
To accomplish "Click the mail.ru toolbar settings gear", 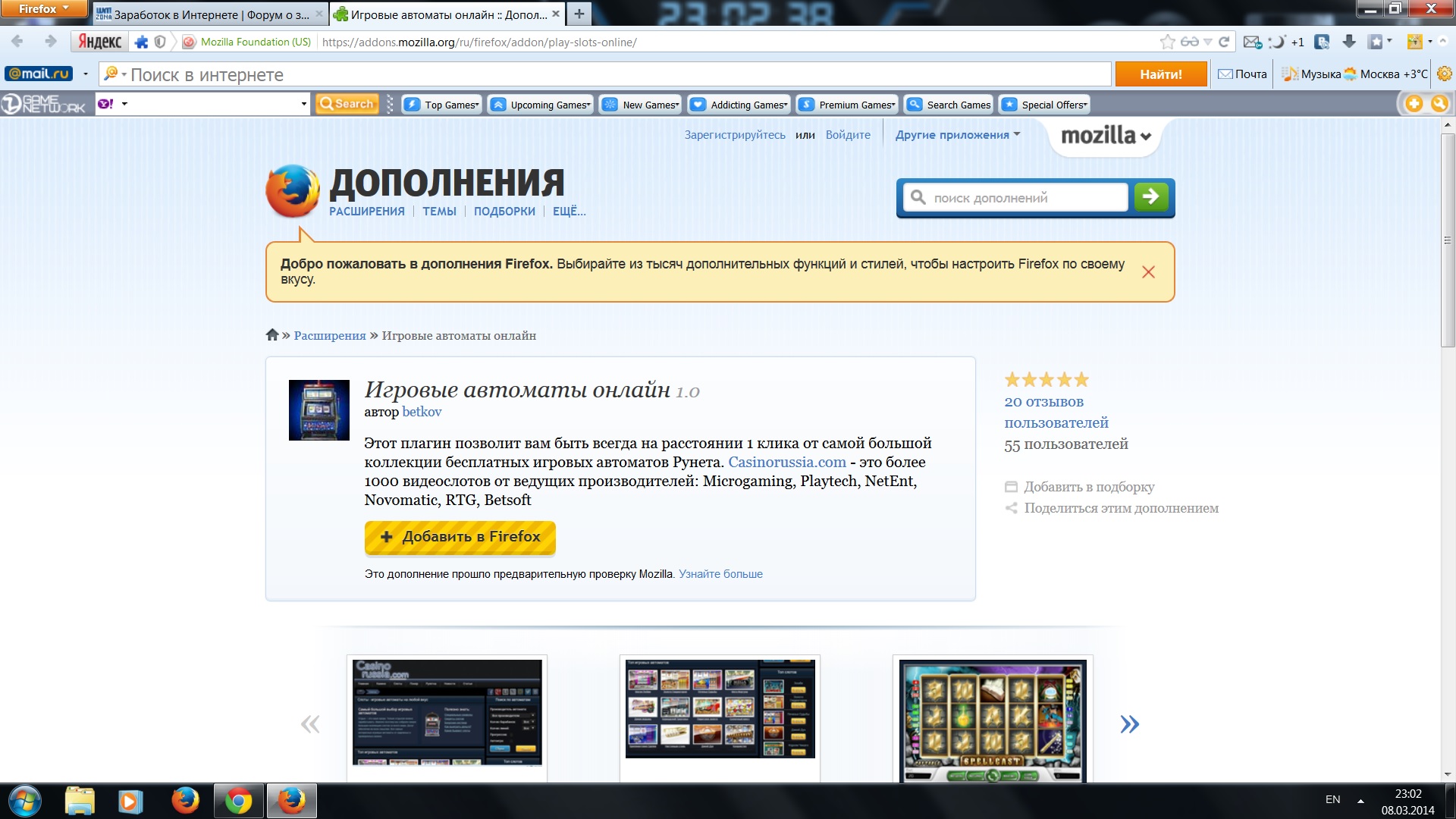I will pyautogui.click(x=1444, y=74).
